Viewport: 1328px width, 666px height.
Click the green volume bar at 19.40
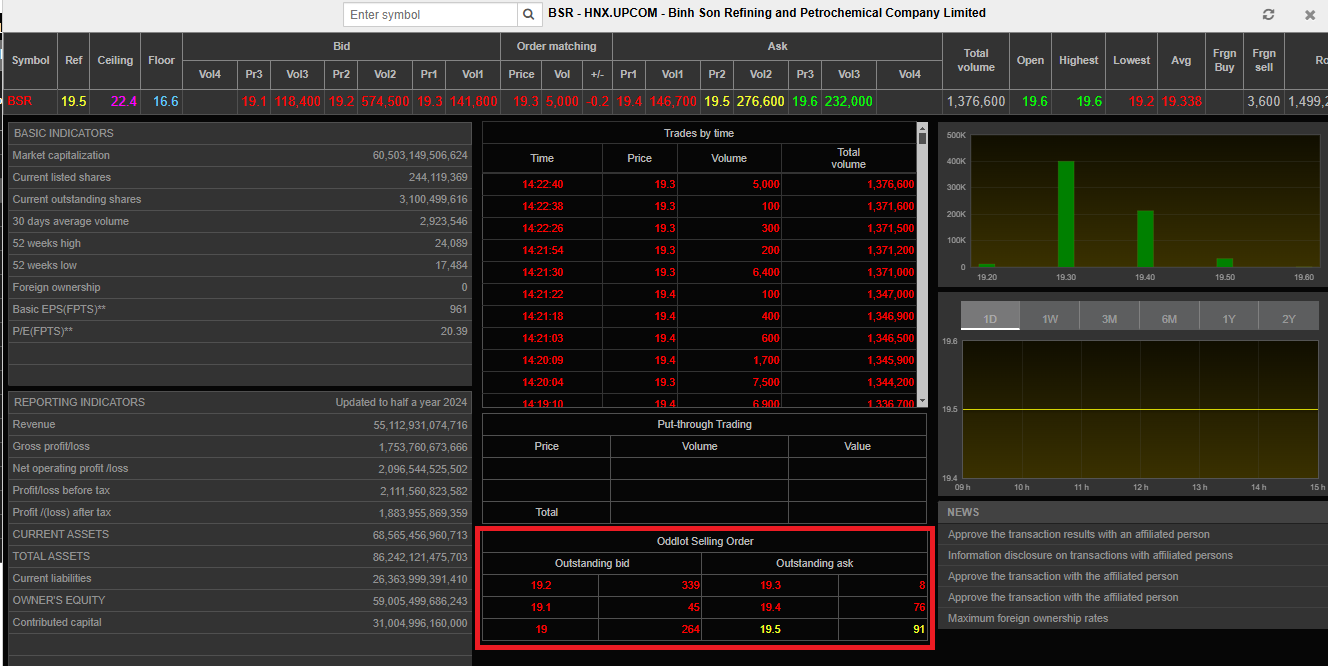(1145, 239)
